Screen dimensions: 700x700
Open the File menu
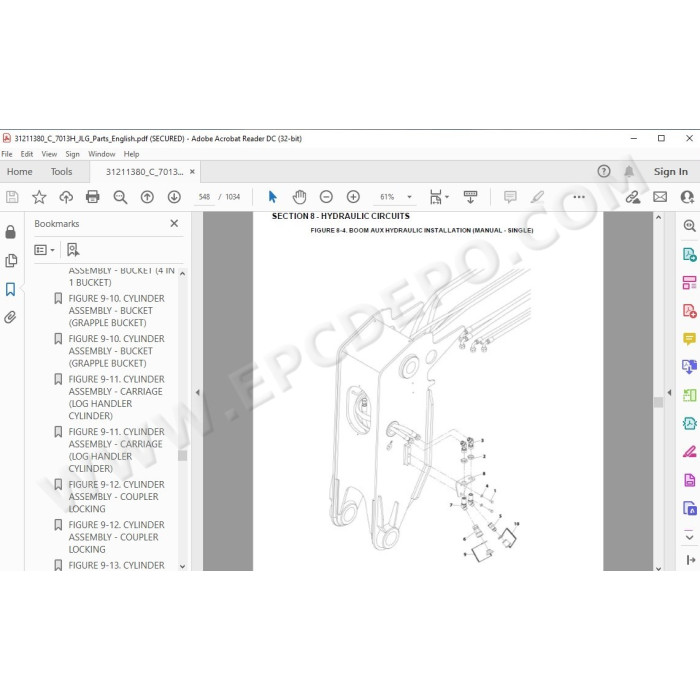(7, 154)
